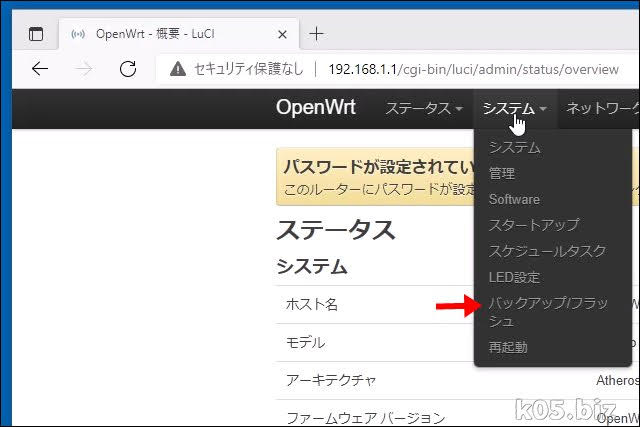Open バックアップ/フラッシュ menu entry
The width and height of the screenshot is (640, 427).
tap(548, 312)
